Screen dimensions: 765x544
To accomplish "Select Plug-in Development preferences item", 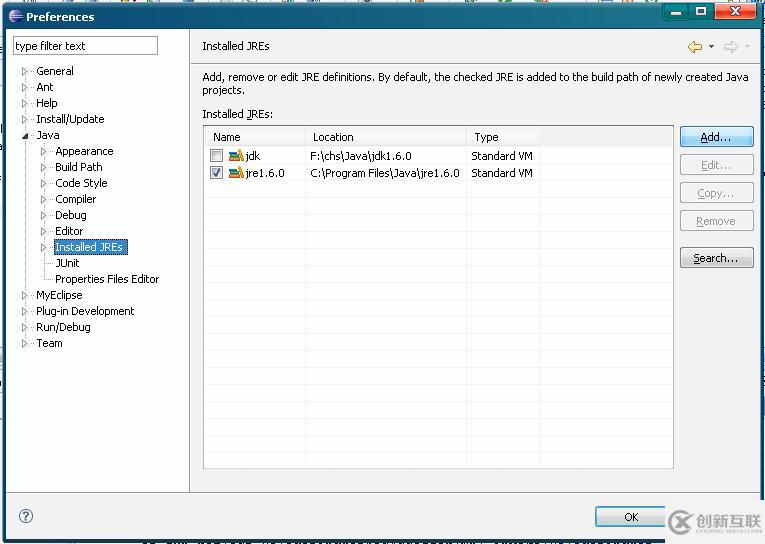I will point(85,311).
